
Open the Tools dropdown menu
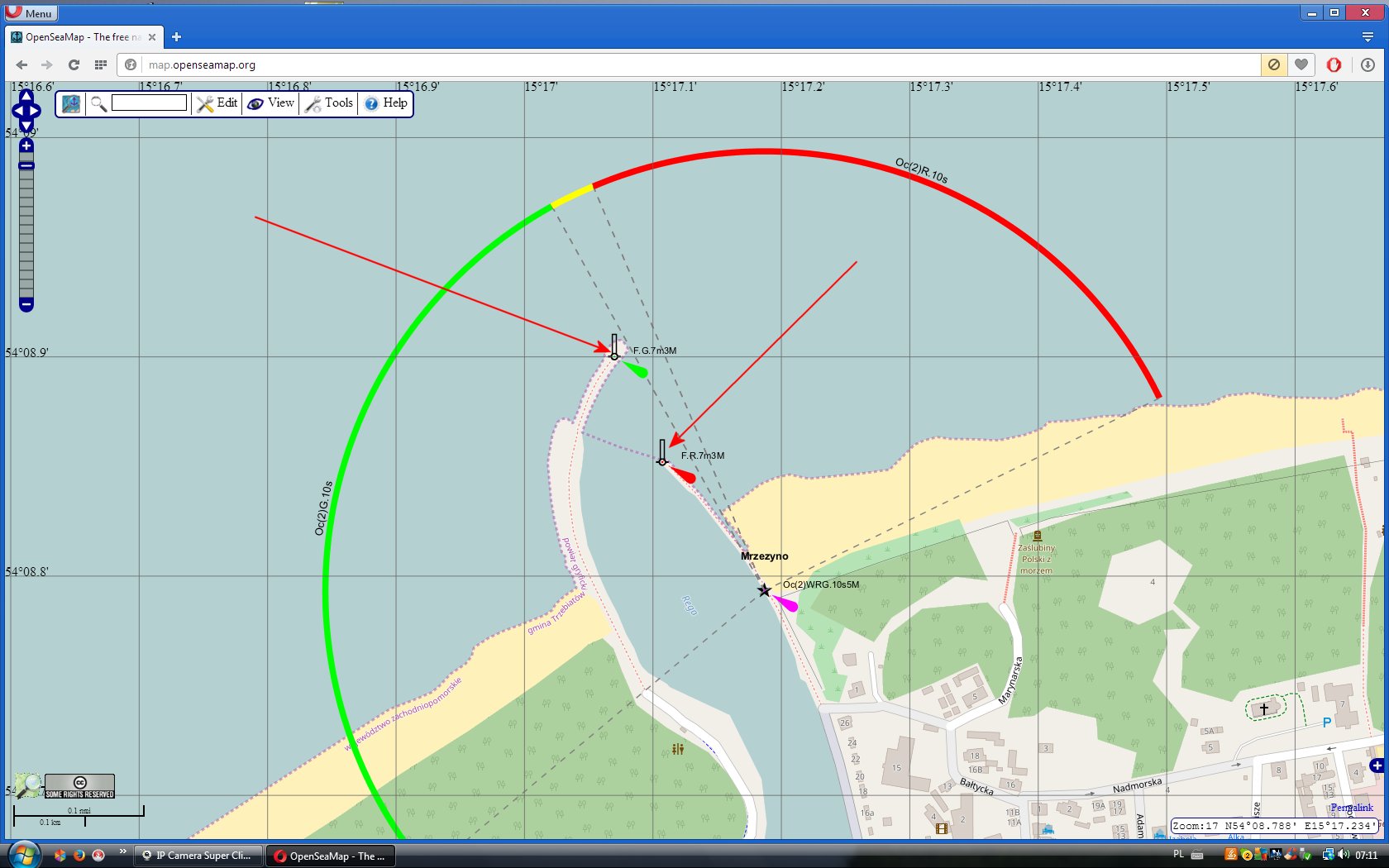[329, 103]
